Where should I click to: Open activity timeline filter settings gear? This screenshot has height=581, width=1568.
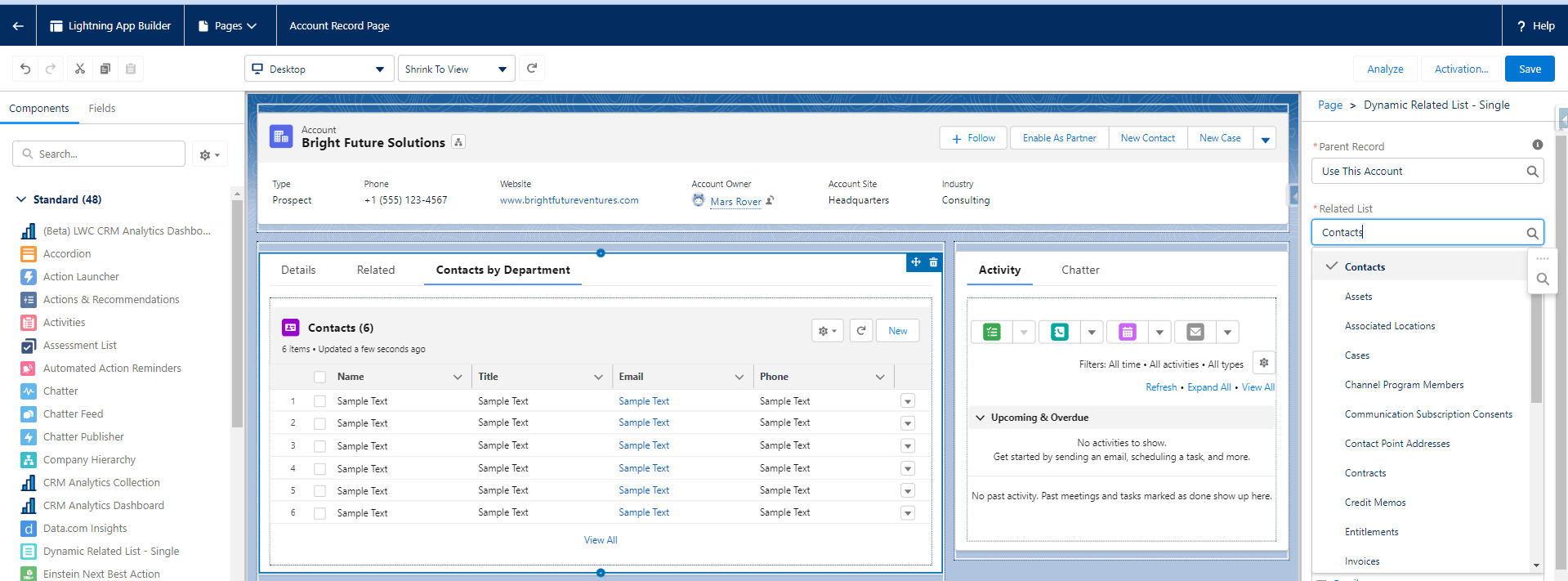[1264, 363]
